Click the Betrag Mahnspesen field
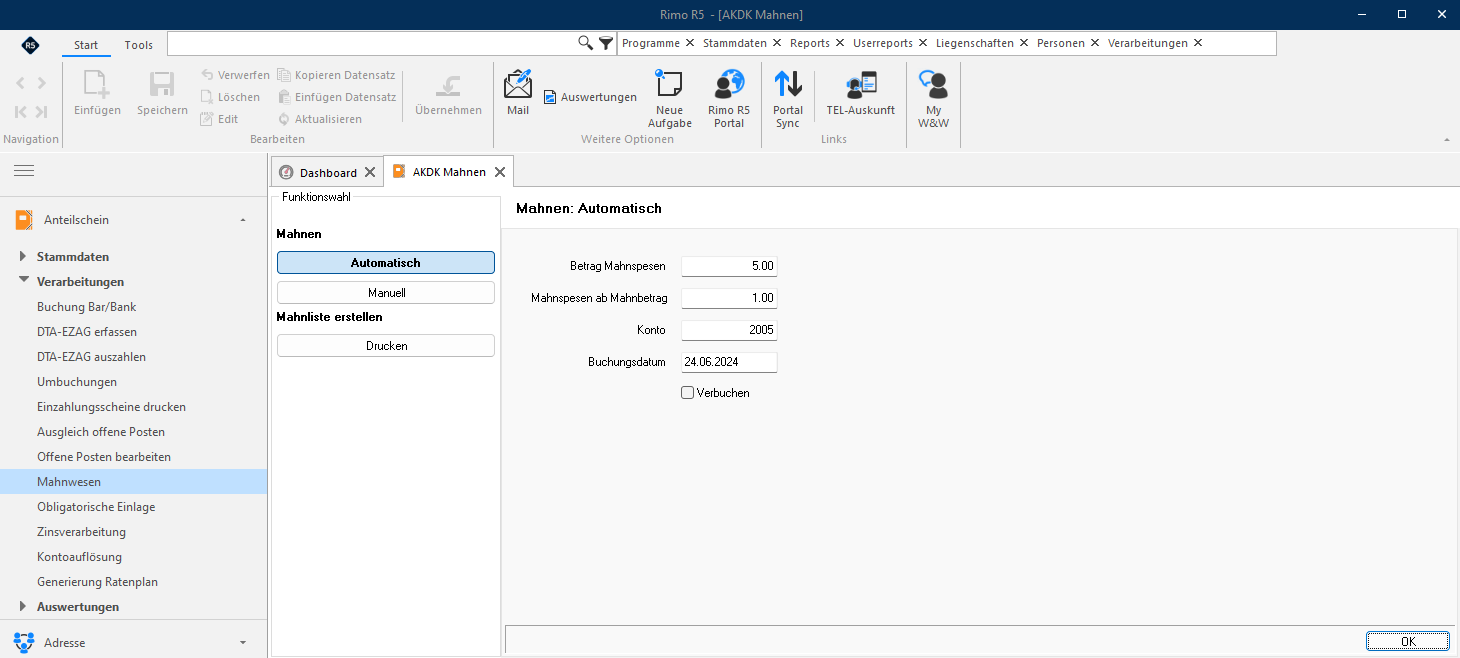1460x658 pixels. tap(729, 266)
